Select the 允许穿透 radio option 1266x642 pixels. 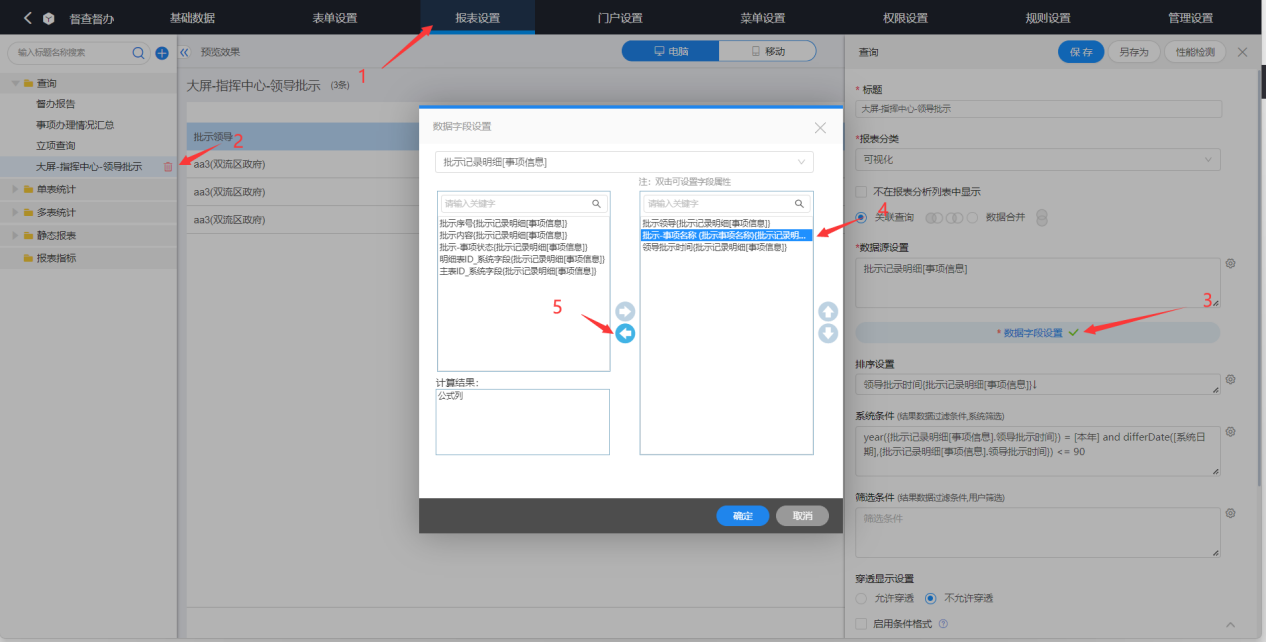(861, 598)
